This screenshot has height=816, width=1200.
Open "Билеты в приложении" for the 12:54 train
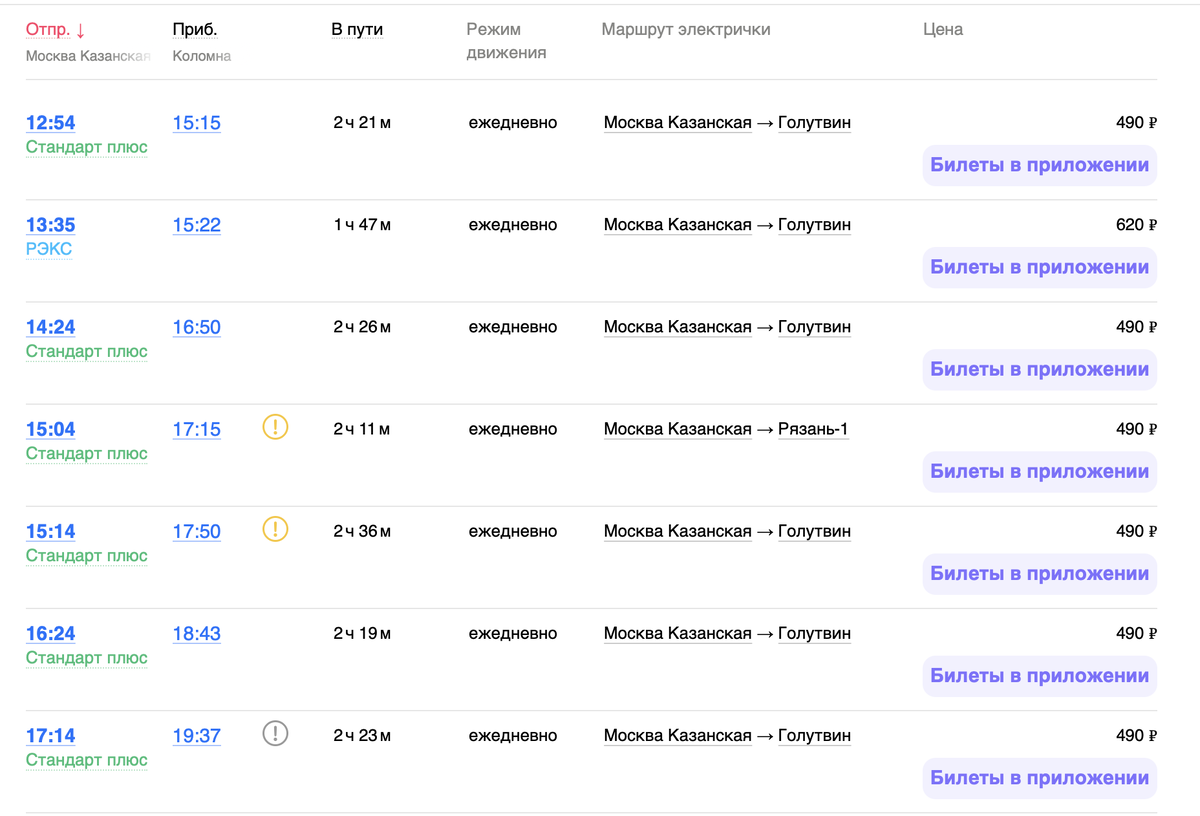[x=1039, y=165]
